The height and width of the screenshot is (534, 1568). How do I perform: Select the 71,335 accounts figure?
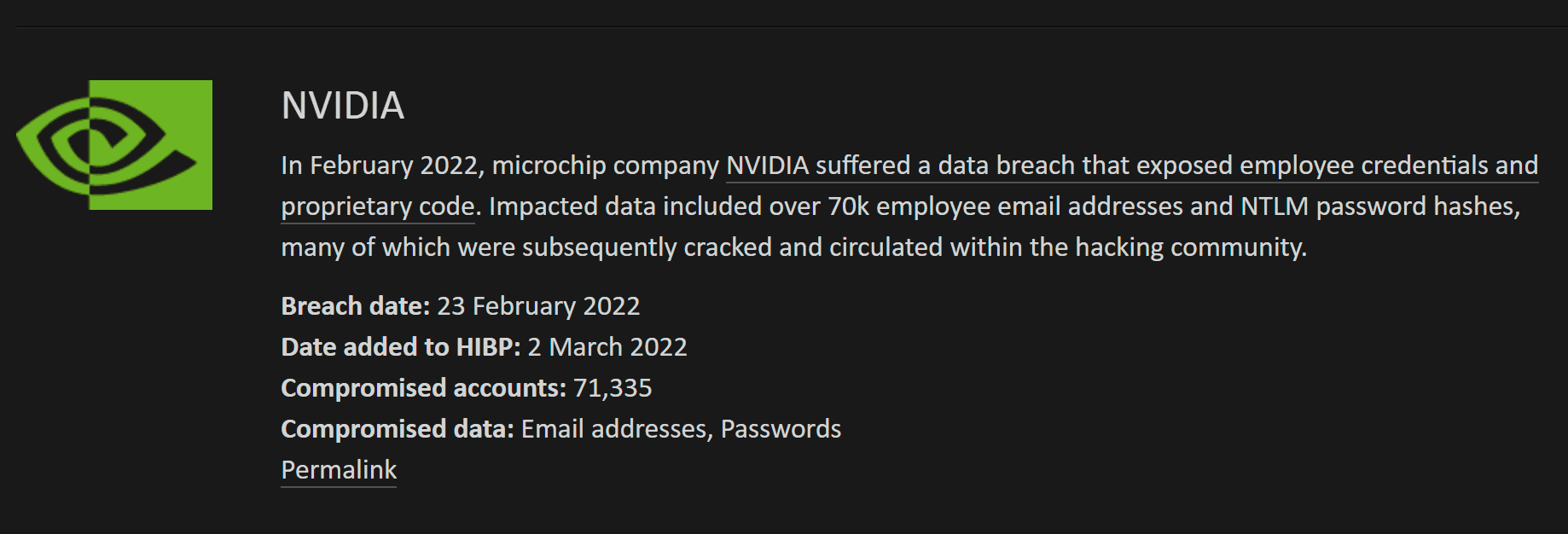613,387
